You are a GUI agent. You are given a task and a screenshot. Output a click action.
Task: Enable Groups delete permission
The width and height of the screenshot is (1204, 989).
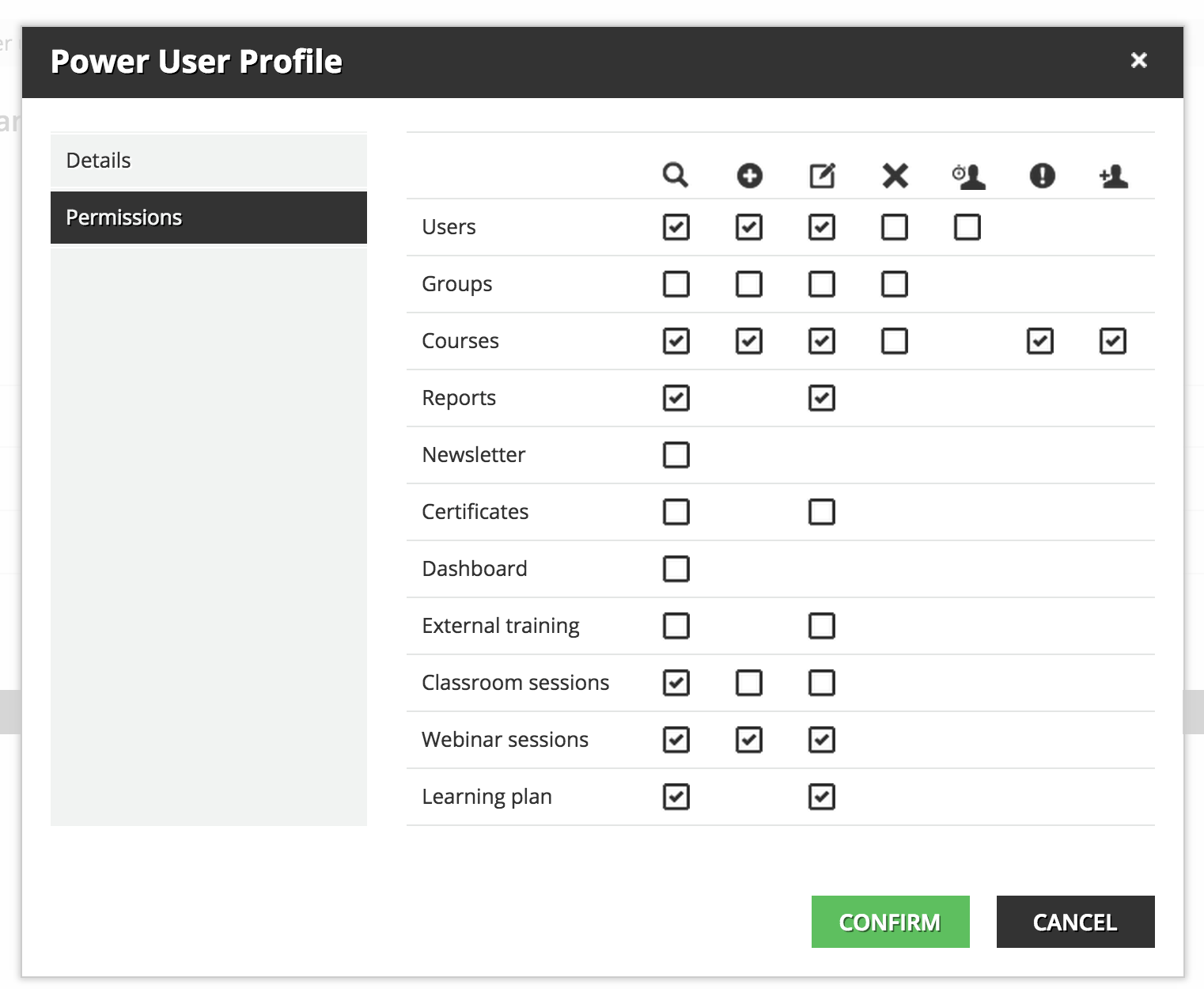tap(895, 284)
